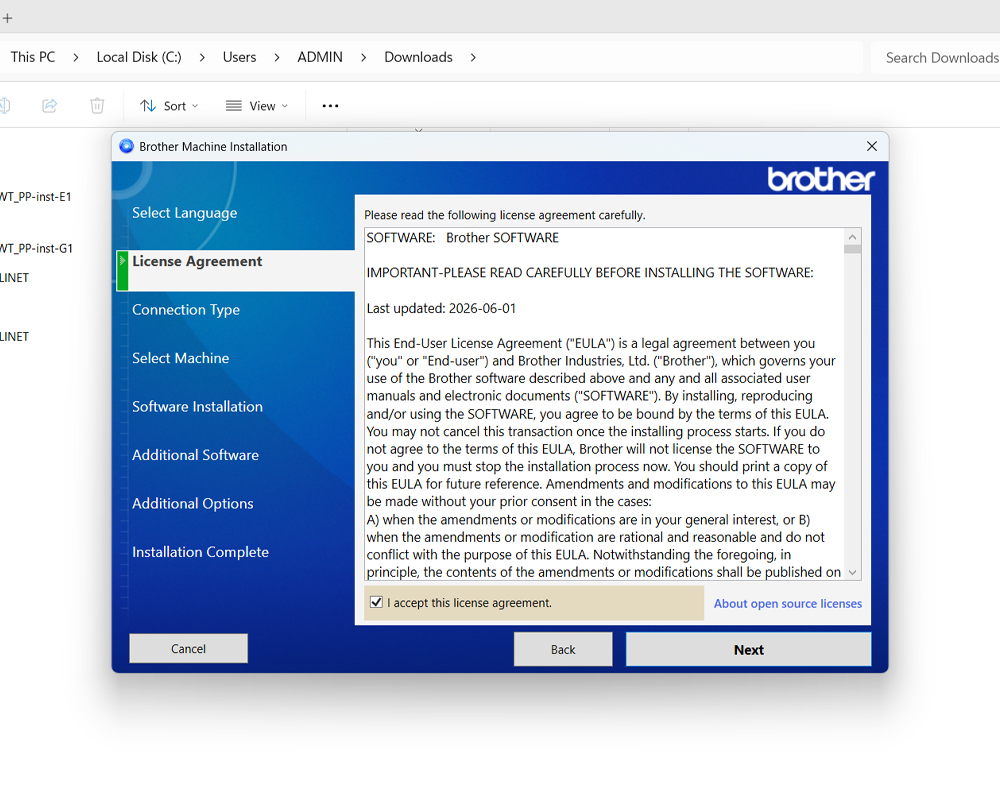Select file ending in PP-inst-G1
The height and width of the screenshot is (800, 1000).
click(x=36, y=248)
